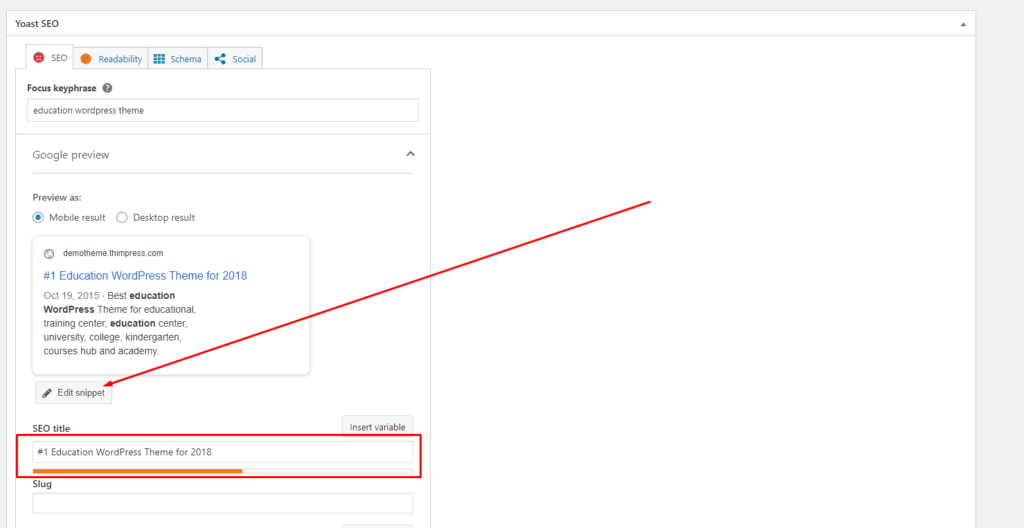Click the 'Google preview' heading text
Image resolution: width=1024 pixels, height=528 pixels.
[71, 155]
